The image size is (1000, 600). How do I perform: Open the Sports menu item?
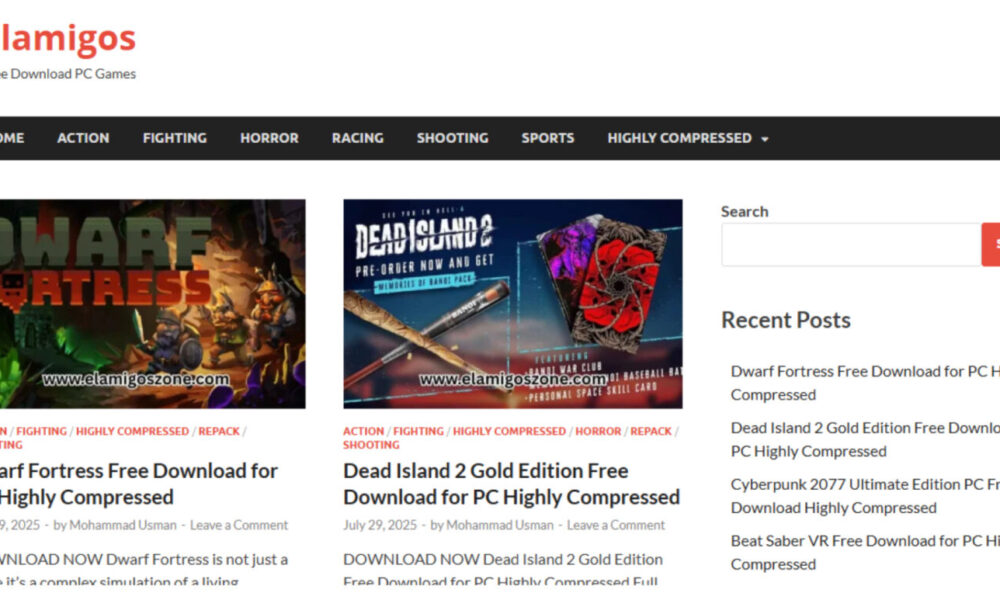click(547, 138)
